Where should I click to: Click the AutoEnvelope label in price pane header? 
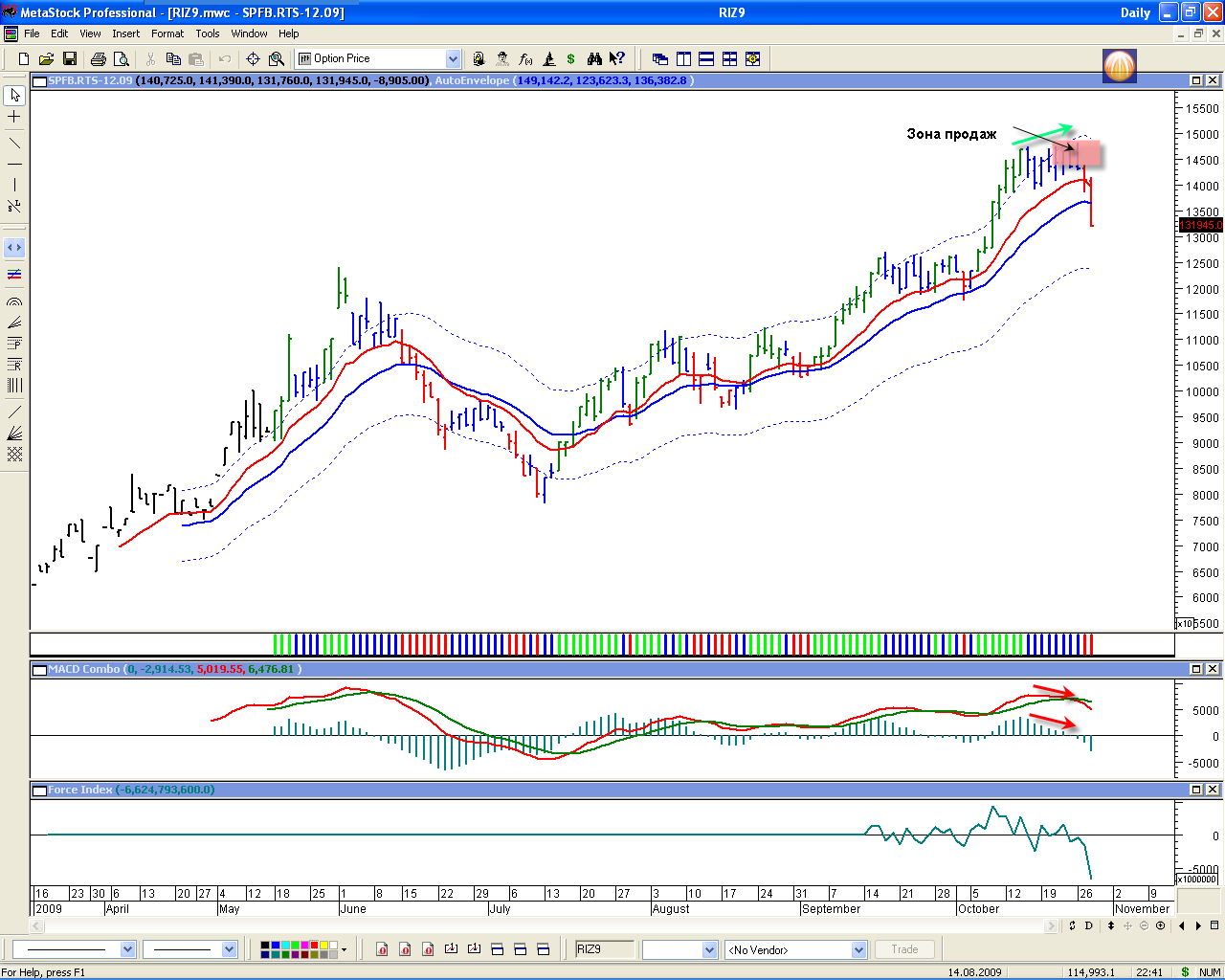pos(472,80)
